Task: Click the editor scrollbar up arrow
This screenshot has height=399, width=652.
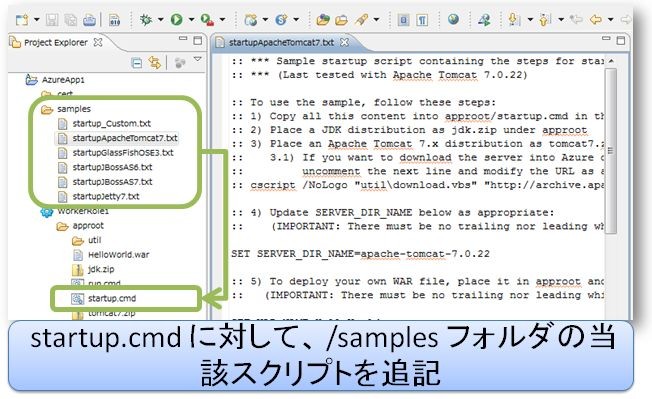Action: click(x=611, y=61)
